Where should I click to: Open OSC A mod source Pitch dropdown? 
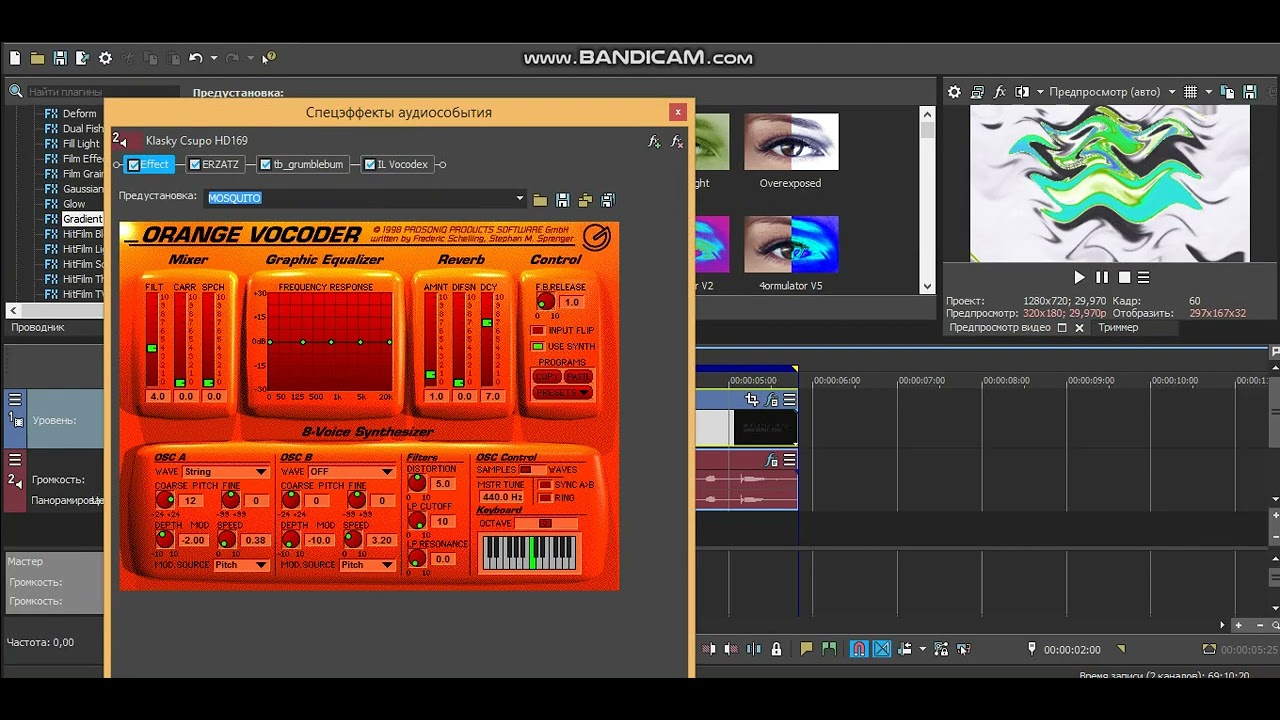pyautogui.click(x=241, y=565)
